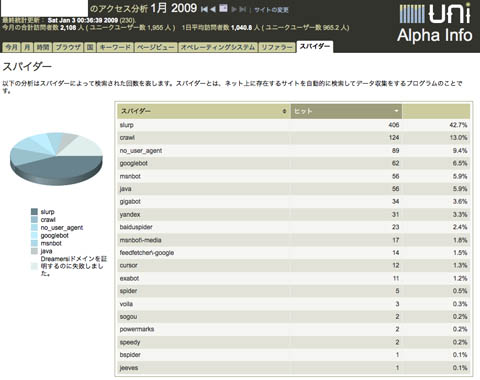Go to next month arrow
Image resolution: width=480 pixels, height=380 pixels.
[234, 9]
